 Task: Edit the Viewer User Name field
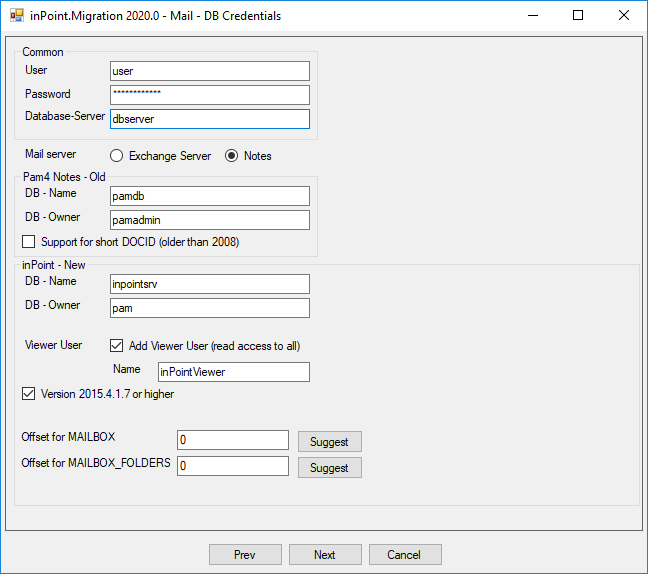(x=233, y=372)
